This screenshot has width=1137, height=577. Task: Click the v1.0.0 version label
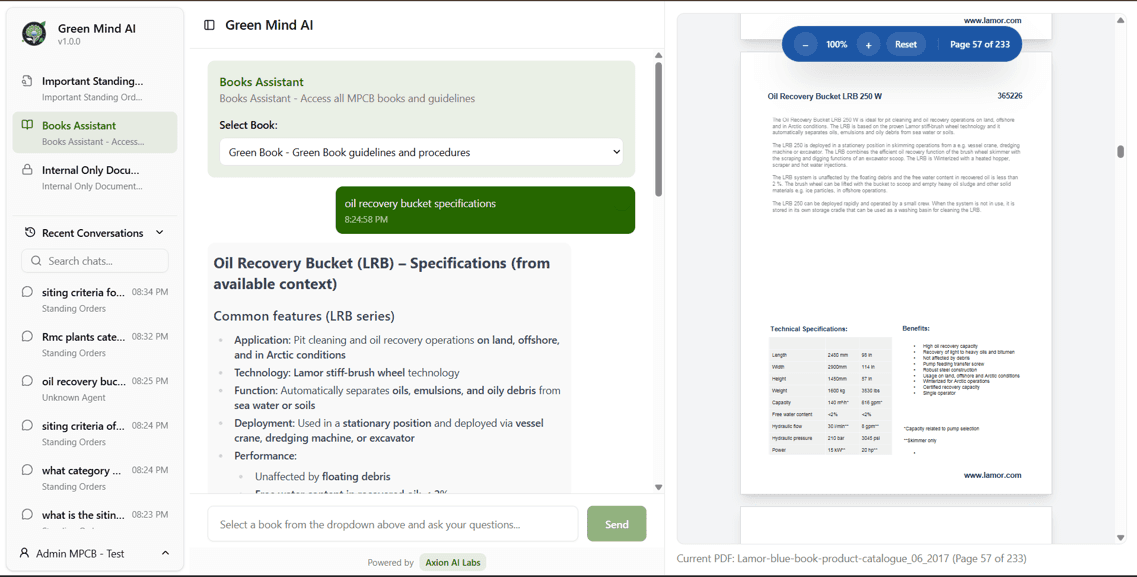(69, 42)
